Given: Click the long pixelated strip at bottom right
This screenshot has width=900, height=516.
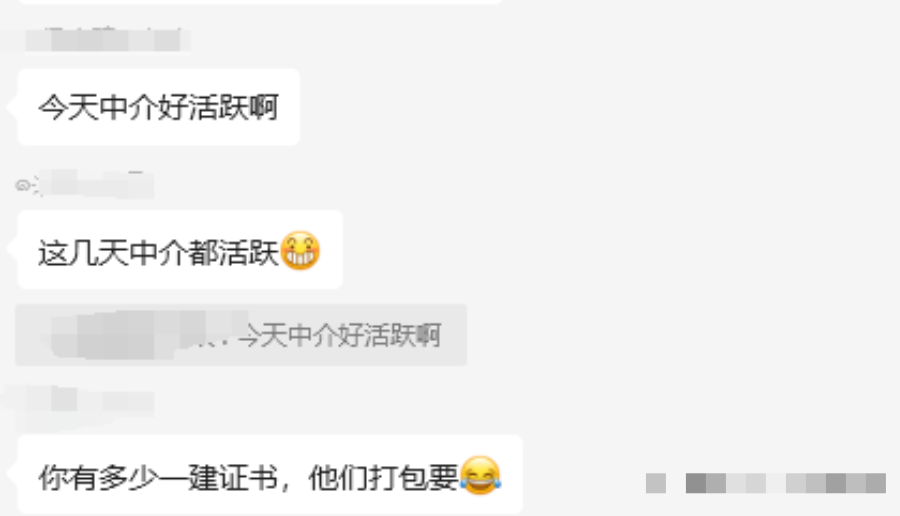Looking at the screenshot, I should point(786,483).
